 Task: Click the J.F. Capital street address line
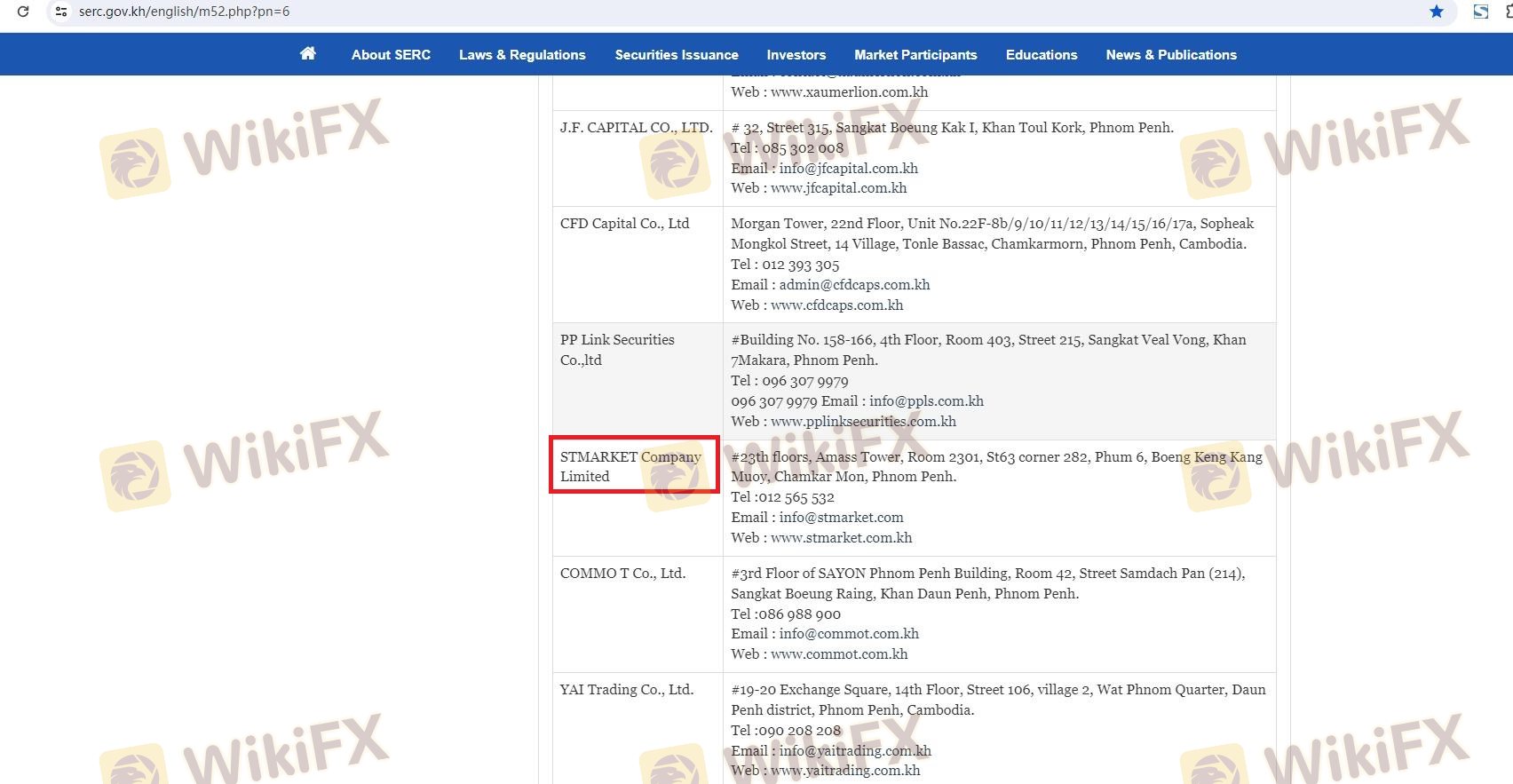click(952, 128)
